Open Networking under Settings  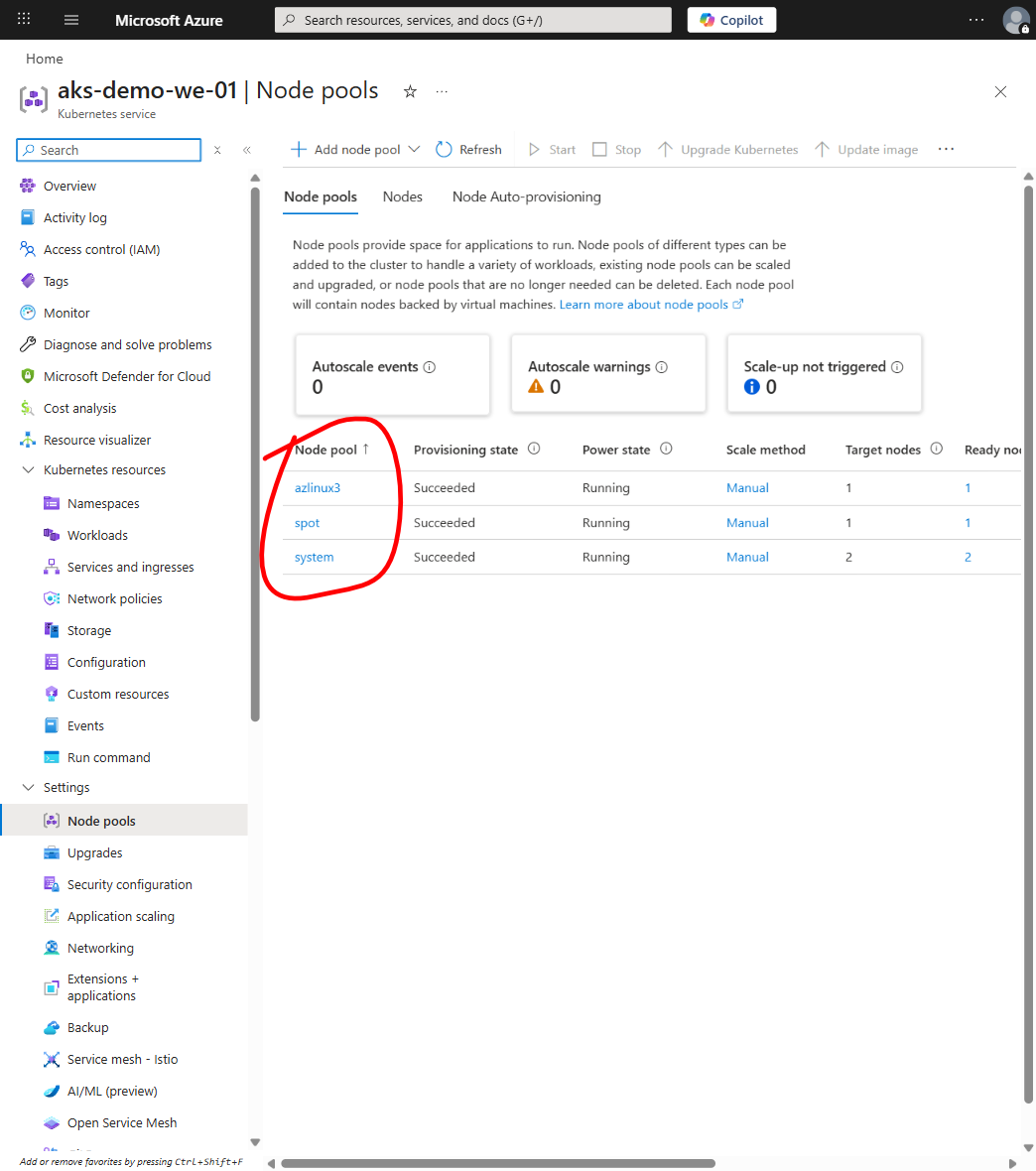pos(100,949)
